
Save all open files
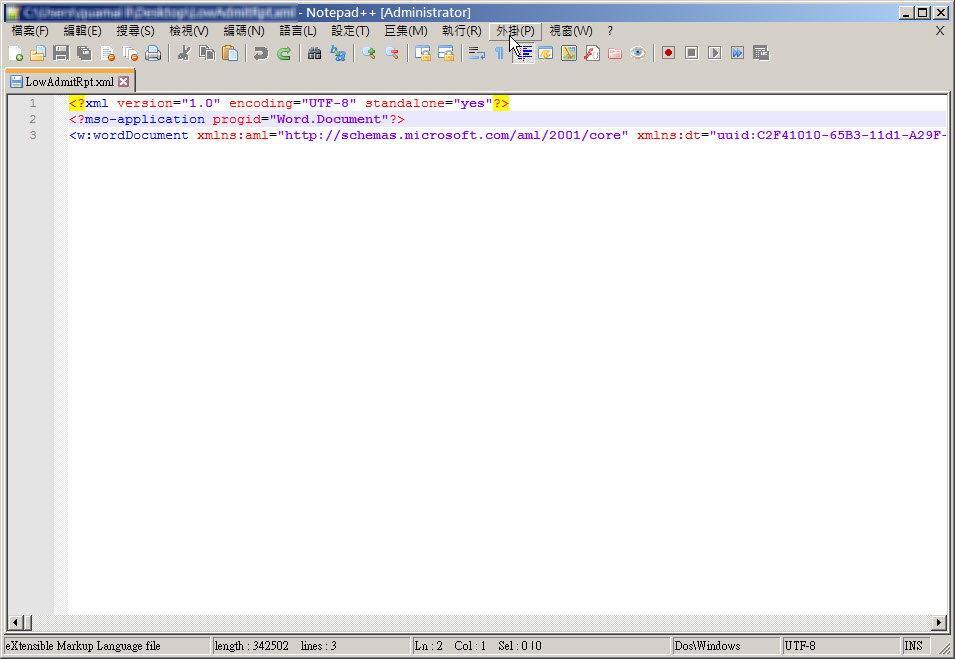(82, 53)
